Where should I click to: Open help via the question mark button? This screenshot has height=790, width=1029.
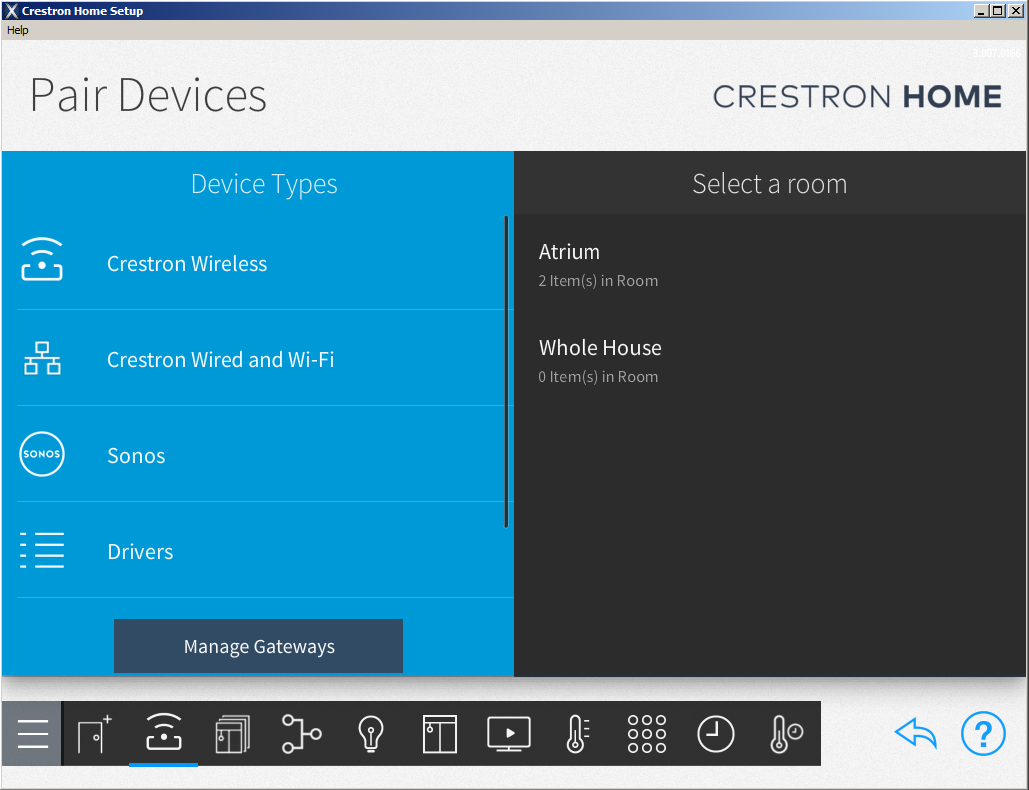coord(983,733)
